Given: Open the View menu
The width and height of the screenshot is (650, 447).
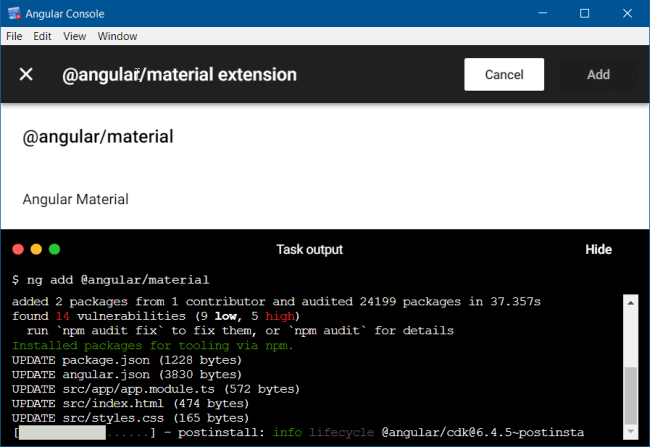Looking at the screenshot, I should tap(75, 36).
